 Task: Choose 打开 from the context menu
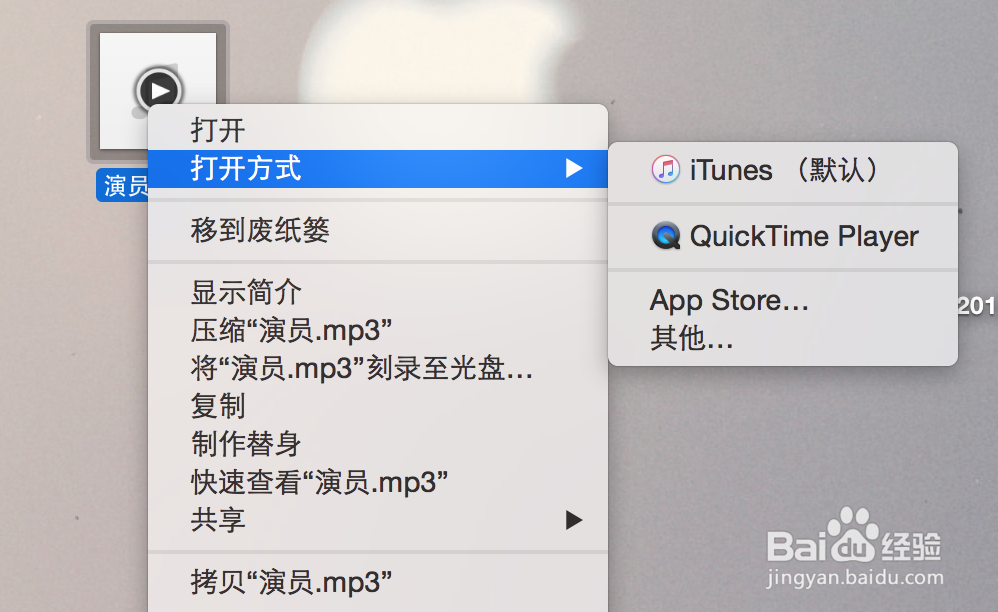point(377,130)
